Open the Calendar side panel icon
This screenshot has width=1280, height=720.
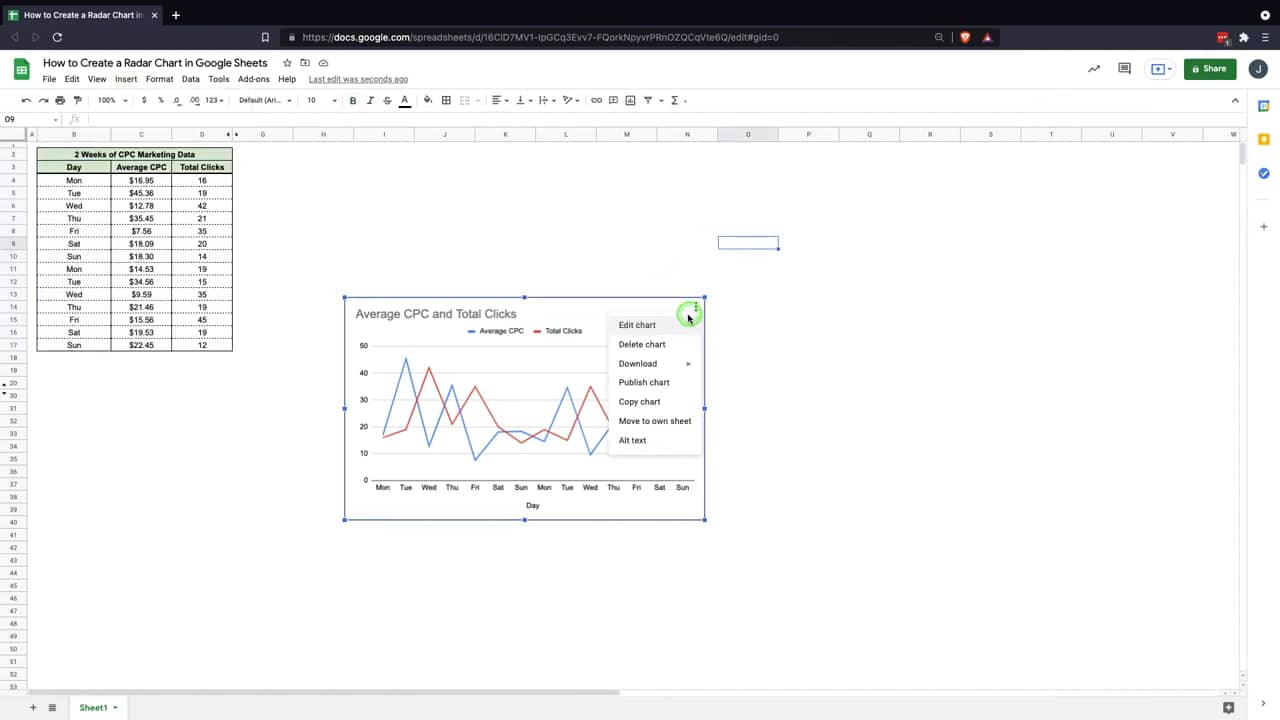pos(1264,106)
